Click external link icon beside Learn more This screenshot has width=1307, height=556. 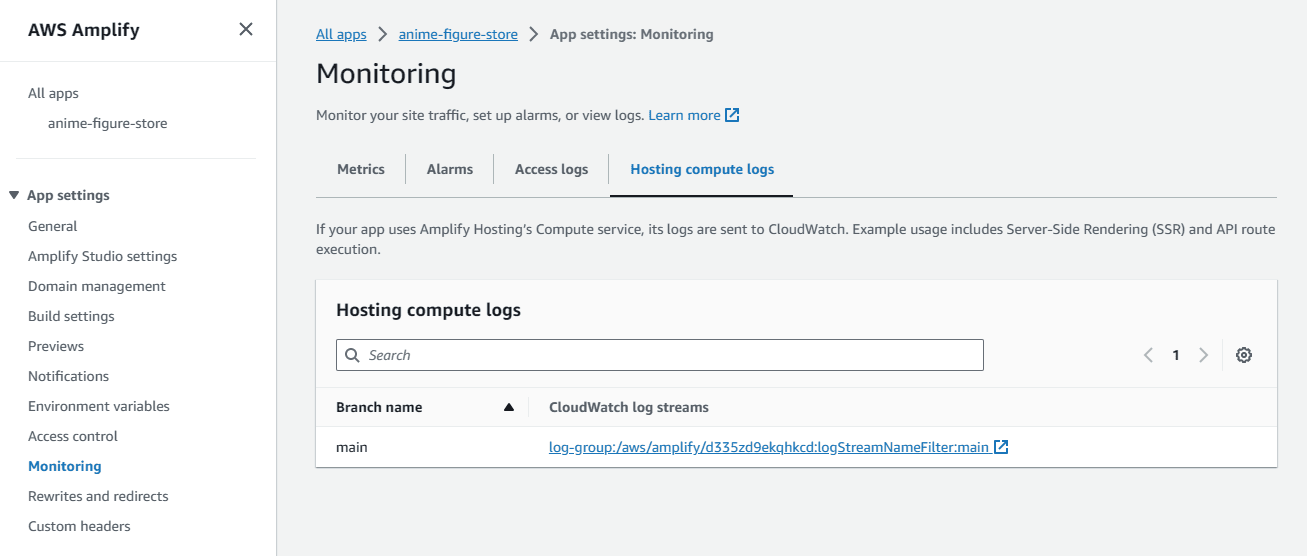point(732,115)
